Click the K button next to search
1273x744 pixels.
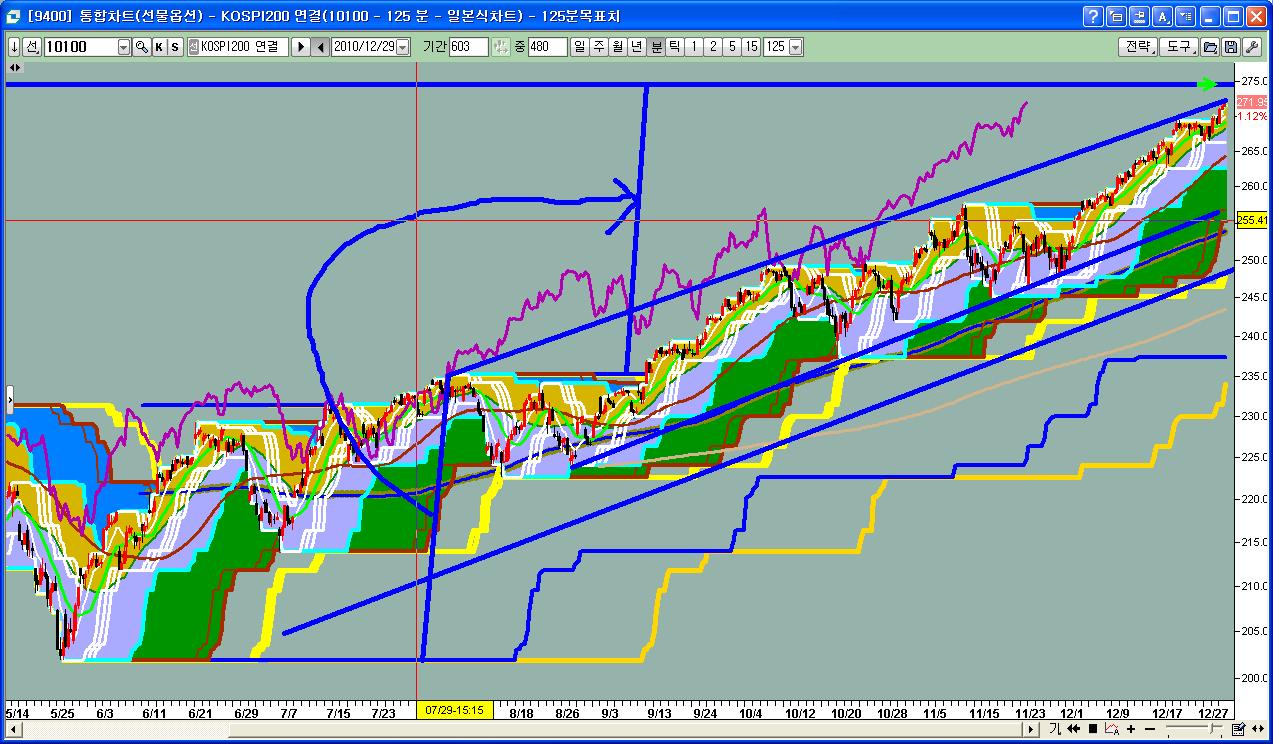[159, 47]
